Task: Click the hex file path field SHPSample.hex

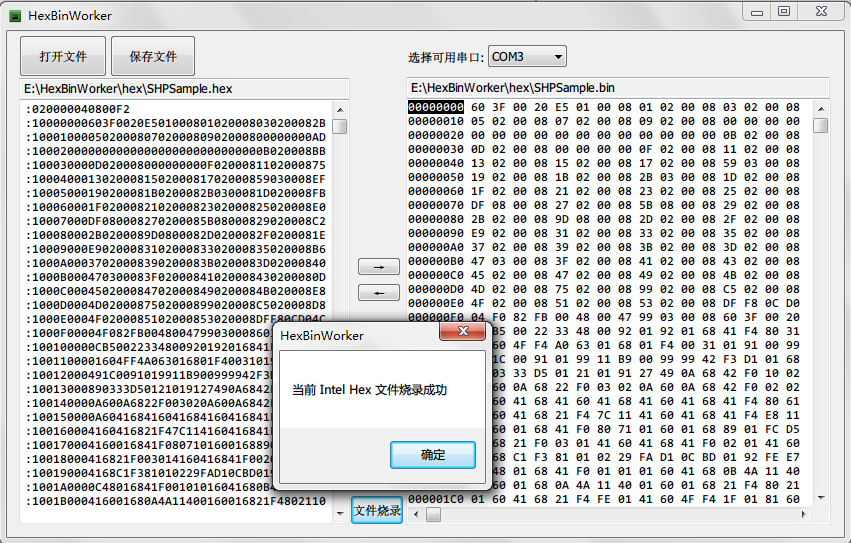Action: point(185,89)
